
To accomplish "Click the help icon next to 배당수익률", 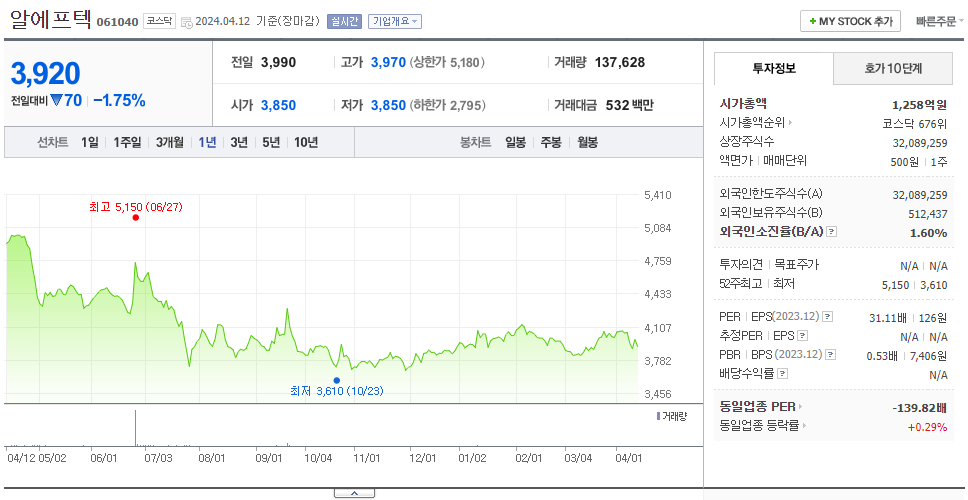I will click(782, 373).
